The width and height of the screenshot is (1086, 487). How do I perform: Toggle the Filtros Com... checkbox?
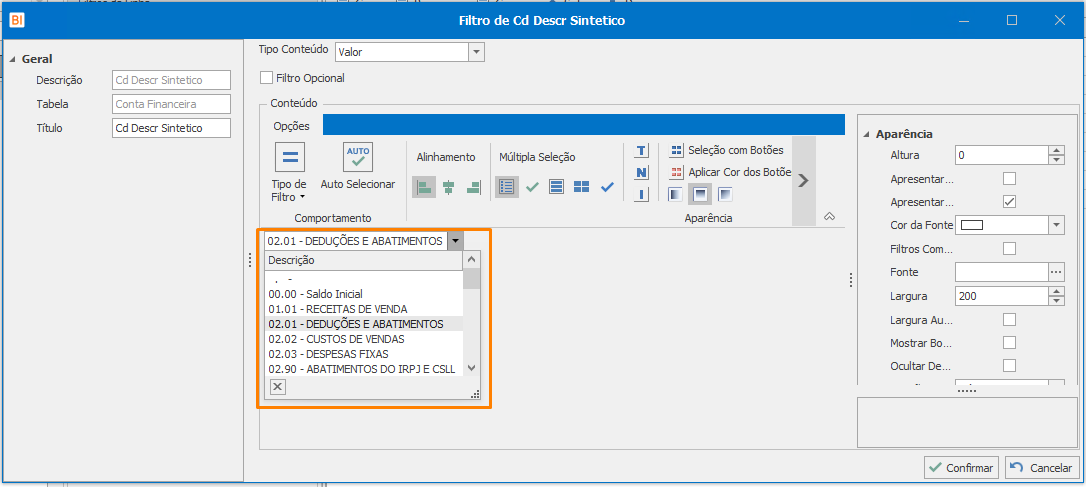click(1009, 248)
